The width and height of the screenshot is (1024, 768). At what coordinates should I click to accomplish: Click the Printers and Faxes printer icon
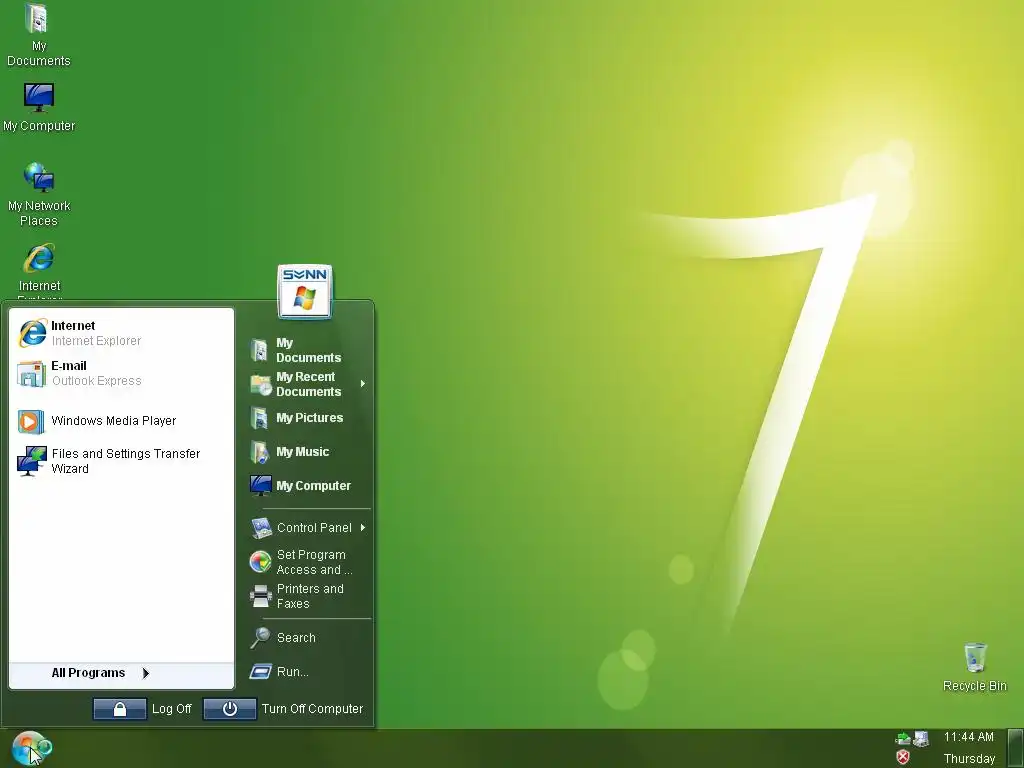point(261,596)
